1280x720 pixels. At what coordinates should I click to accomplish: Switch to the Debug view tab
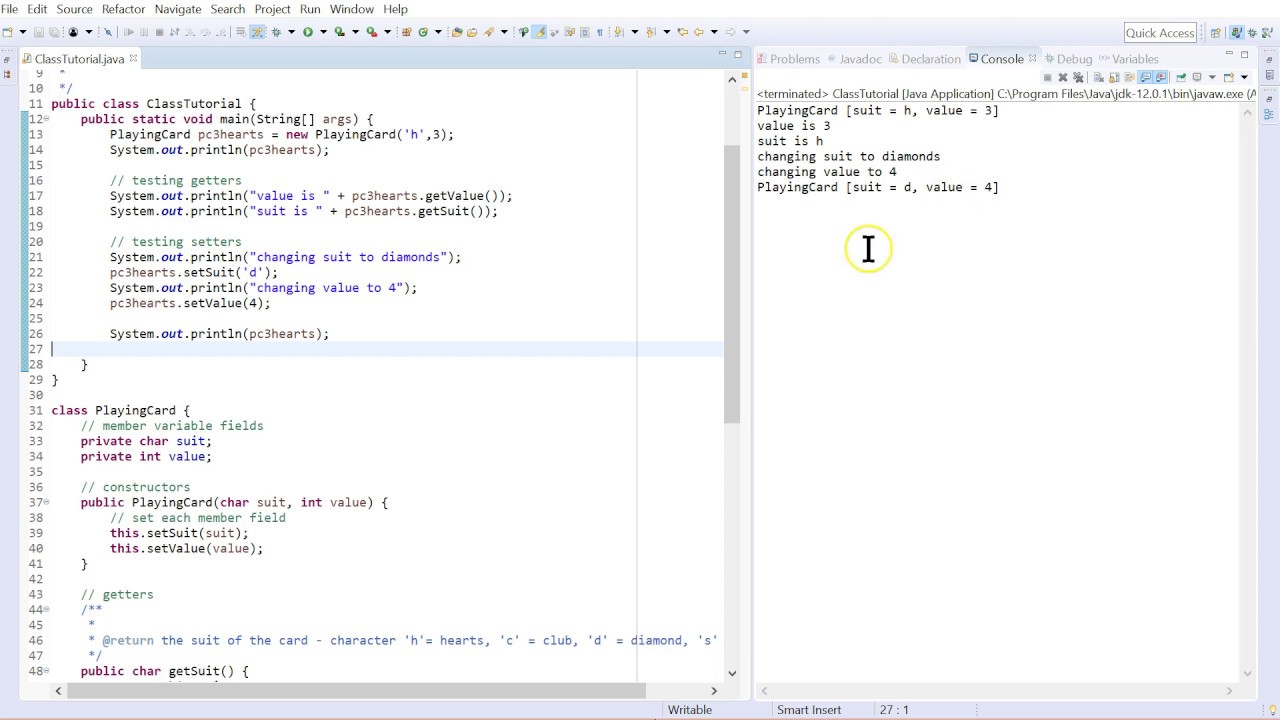point(1068,59)
